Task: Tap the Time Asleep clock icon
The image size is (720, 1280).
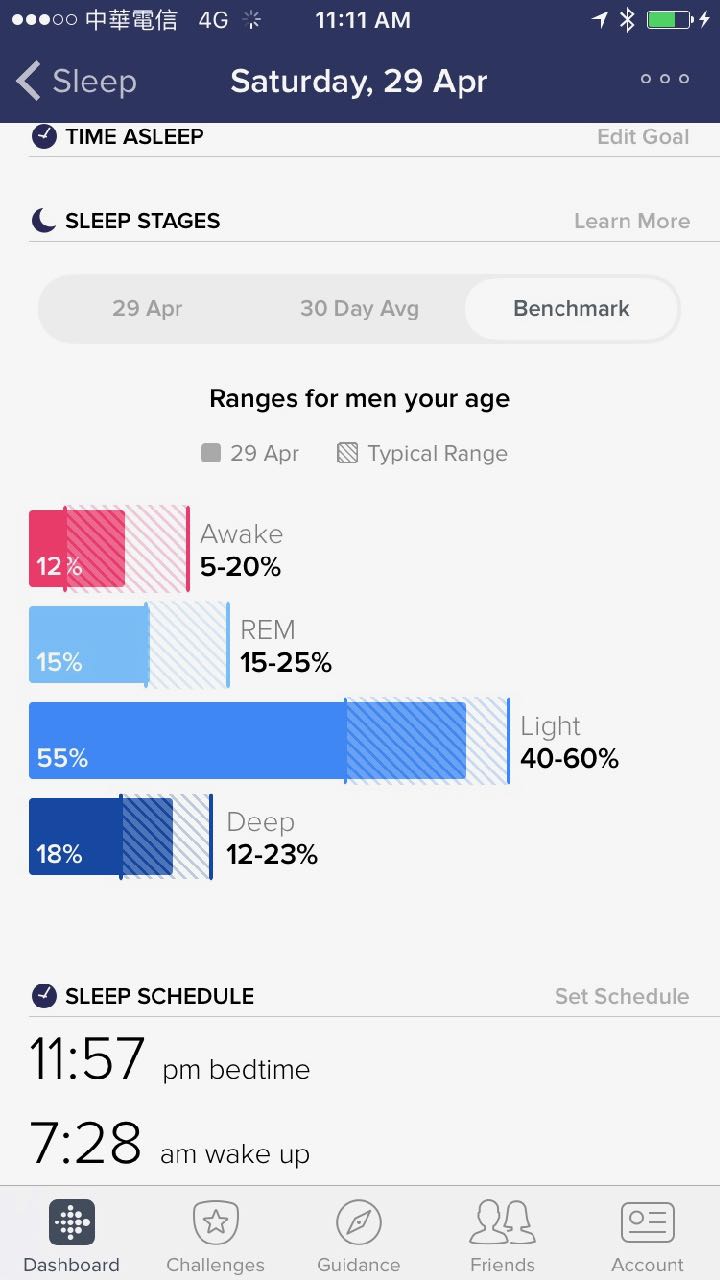Action: click(x=44, y=137)
